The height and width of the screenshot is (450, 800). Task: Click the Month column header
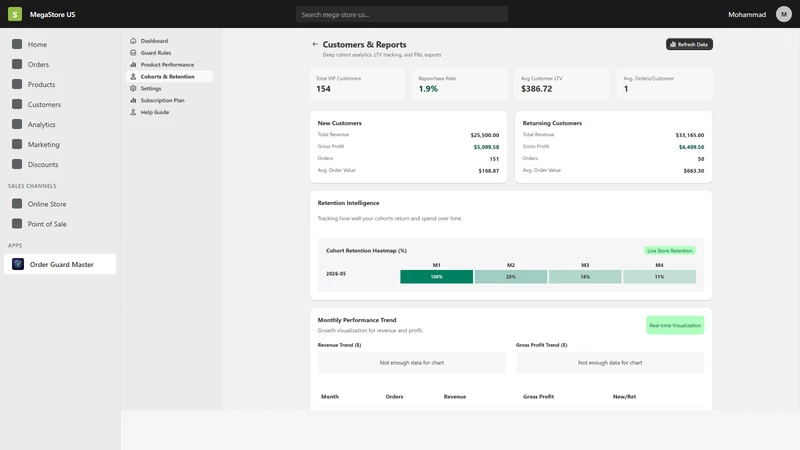point(330,396)
